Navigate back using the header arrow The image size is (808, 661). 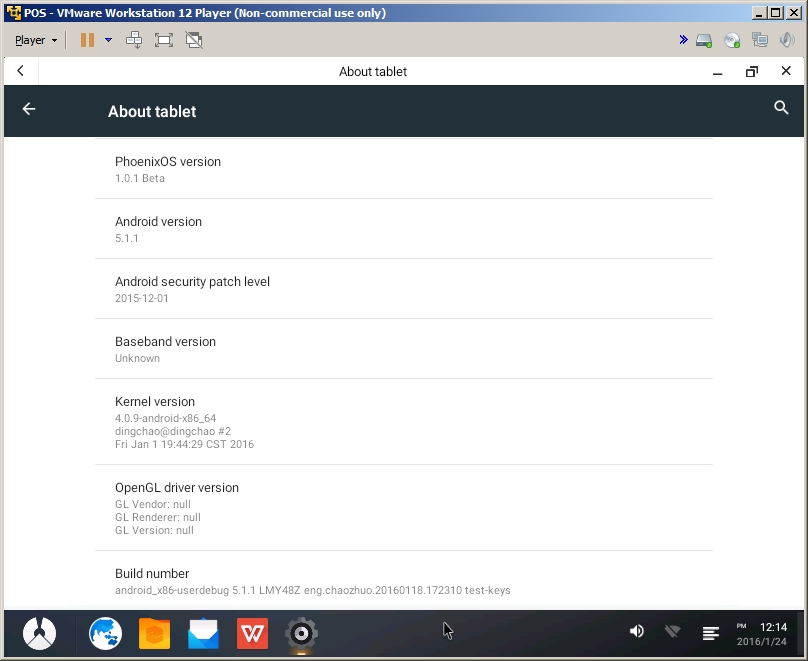pyautogui.click(x=29, y=109)
